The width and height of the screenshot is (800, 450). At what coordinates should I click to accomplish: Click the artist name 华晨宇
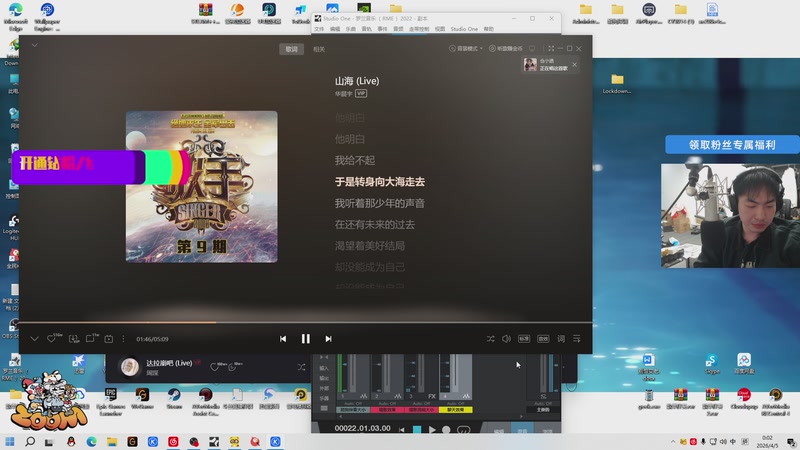point(343,94)
